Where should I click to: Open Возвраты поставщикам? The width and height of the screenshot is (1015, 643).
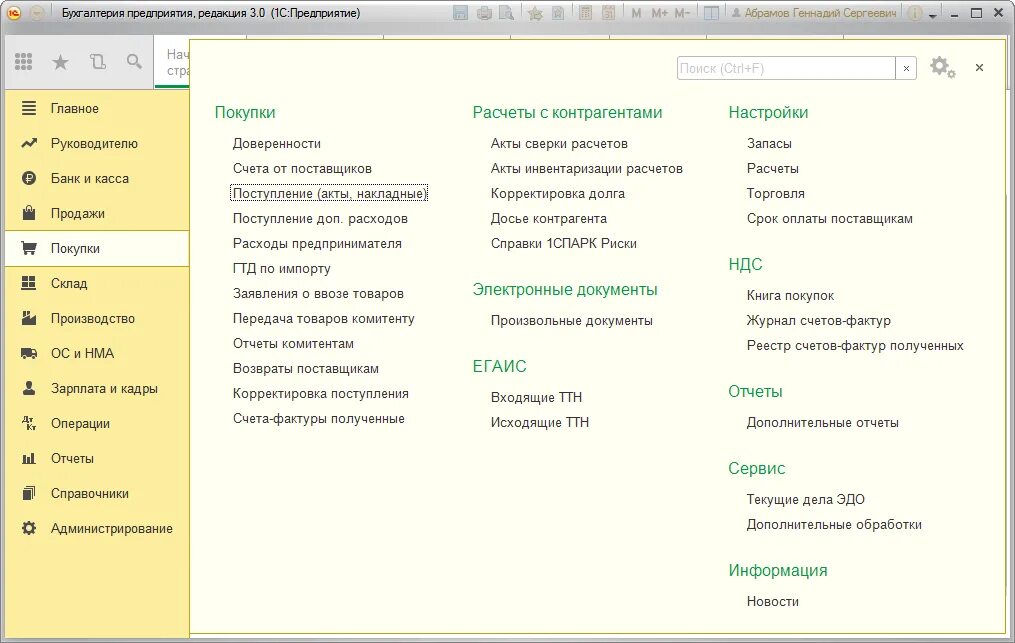point(306,368)
